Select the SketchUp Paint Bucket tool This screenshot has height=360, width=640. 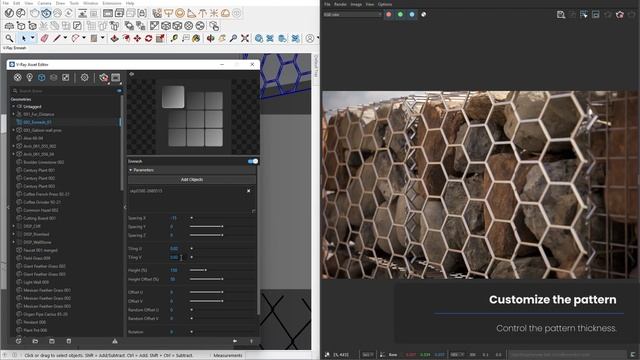tap(196, 38)
